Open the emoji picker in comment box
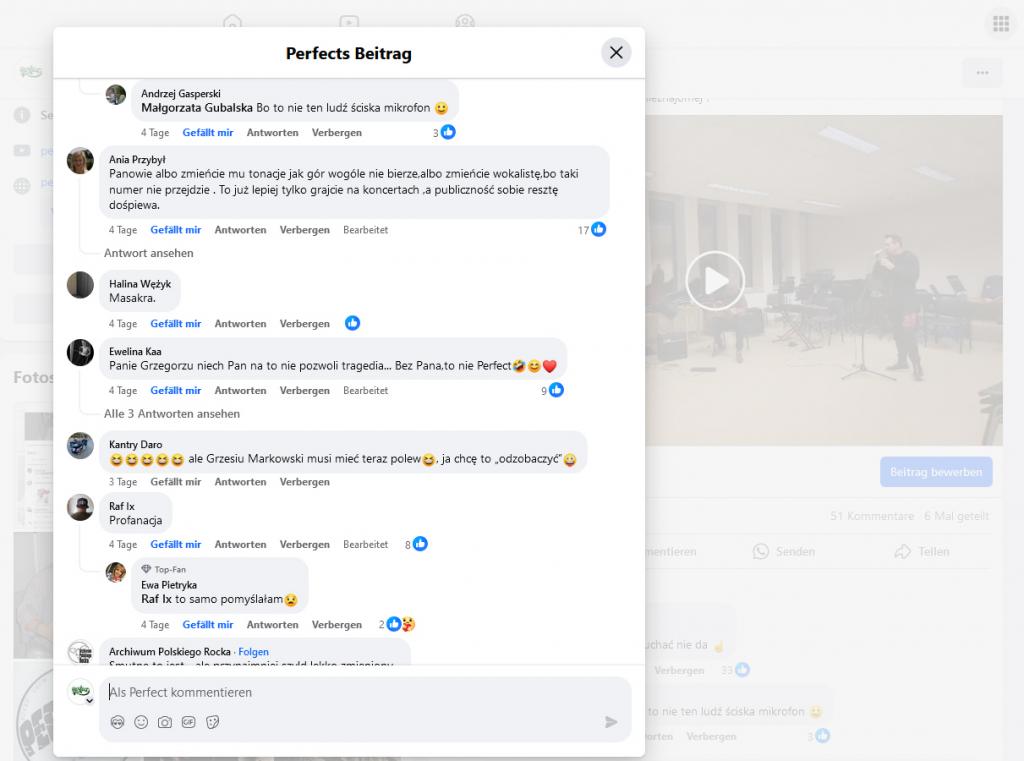This screenshot has width=1024, height=761. click(x=141, y=722)
